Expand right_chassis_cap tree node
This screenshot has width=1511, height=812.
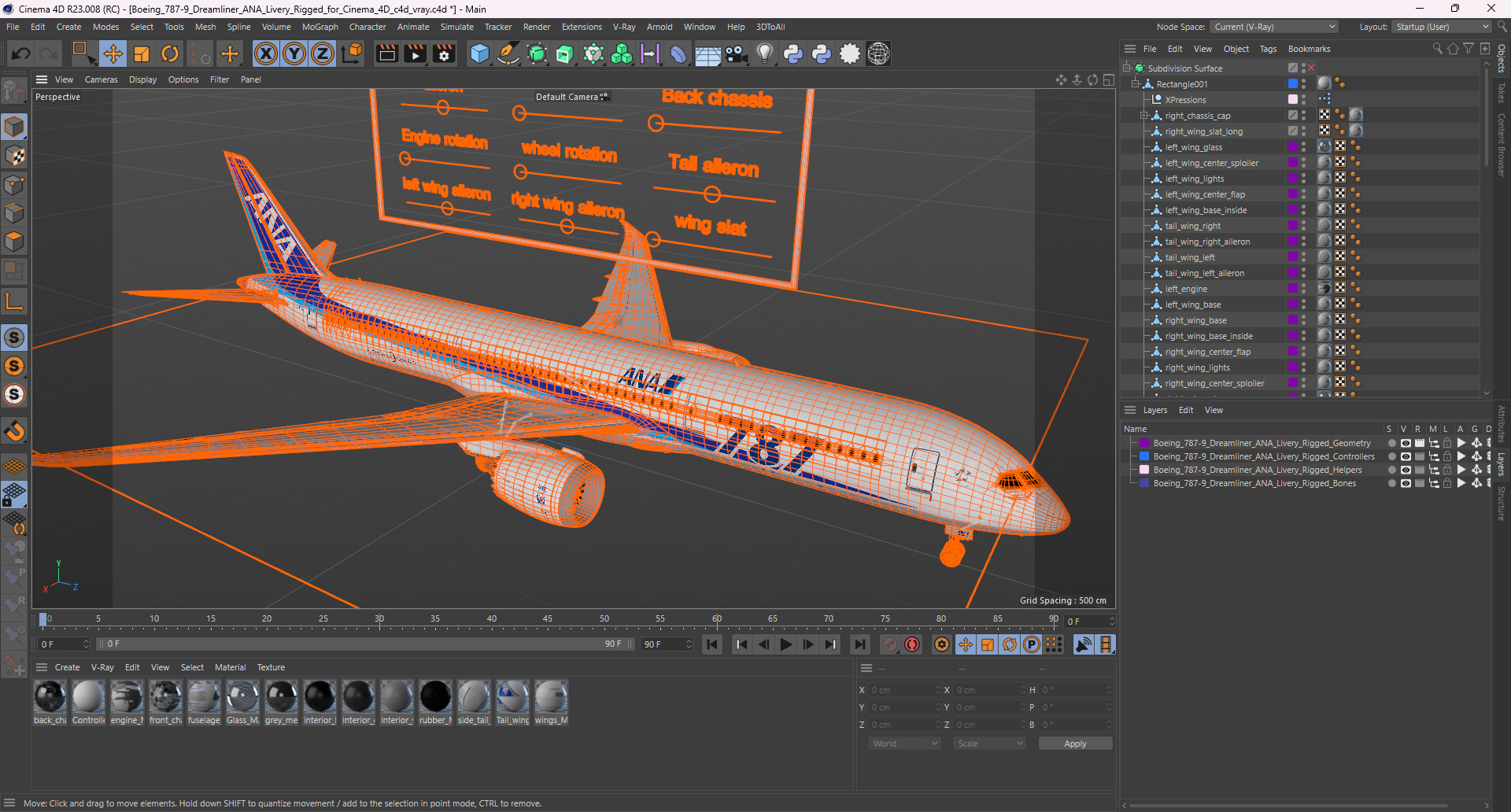coord(1144,116)
